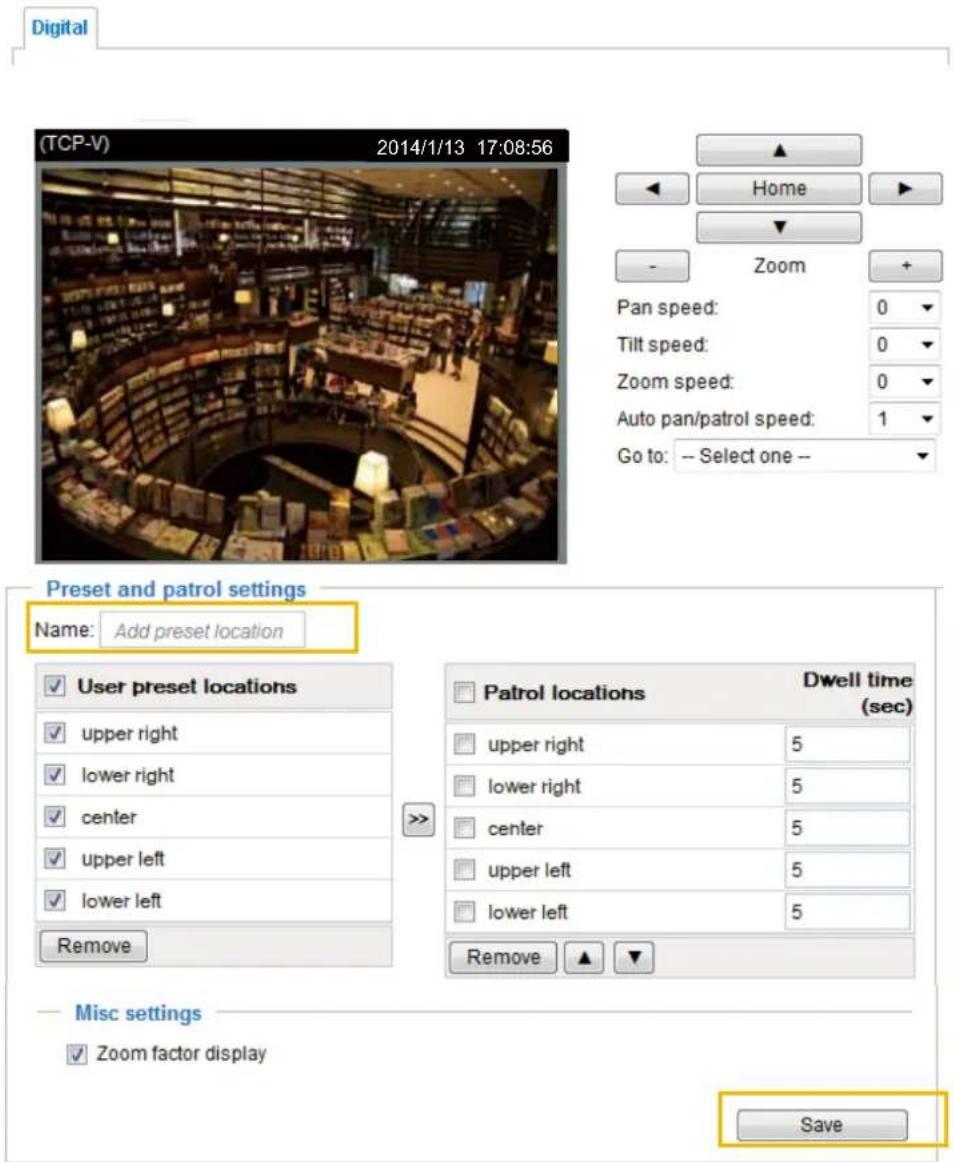This screenshot has height=1162, width=954.
Task: Pan right with the right arrow button
Action: tap(905, 189)
